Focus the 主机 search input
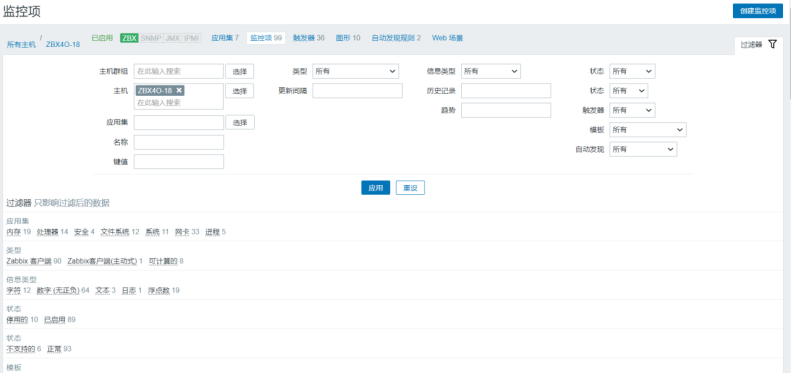791x373 pixels. pos(179,102)
